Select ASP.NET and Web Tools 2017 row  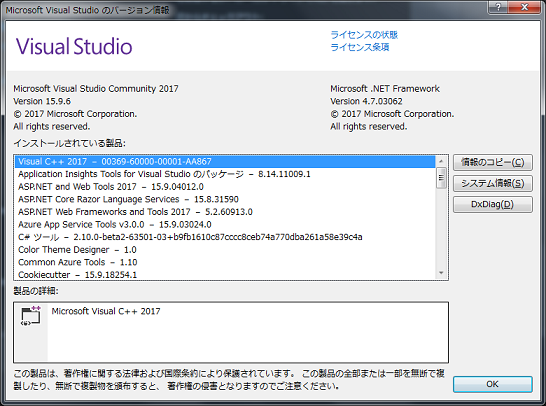point(225,187)
